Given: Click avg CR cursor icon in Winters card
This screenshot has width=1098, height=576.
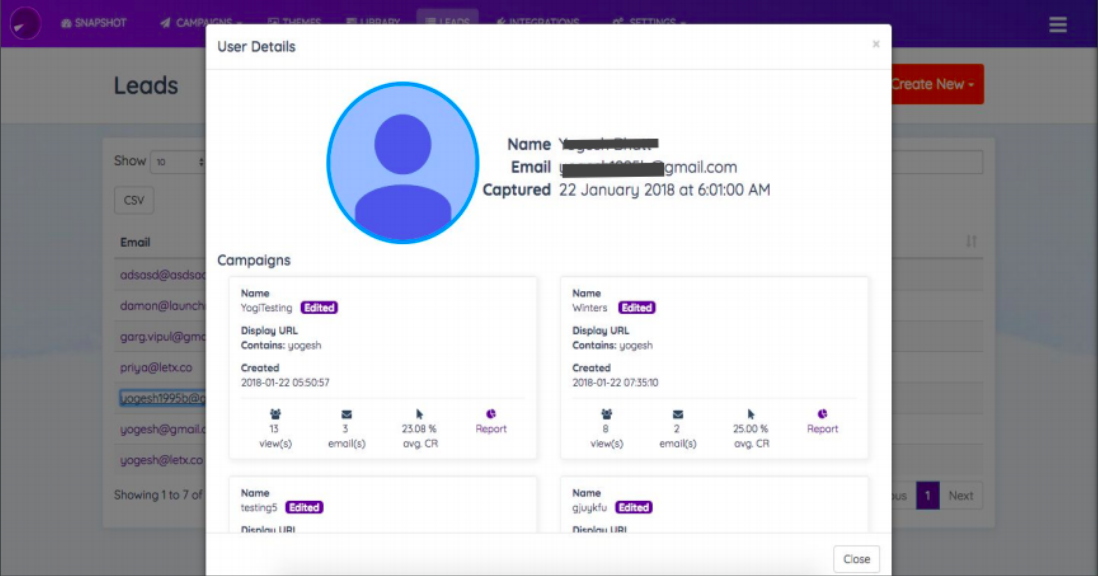Looking at the screenshot, I should 751,414.
